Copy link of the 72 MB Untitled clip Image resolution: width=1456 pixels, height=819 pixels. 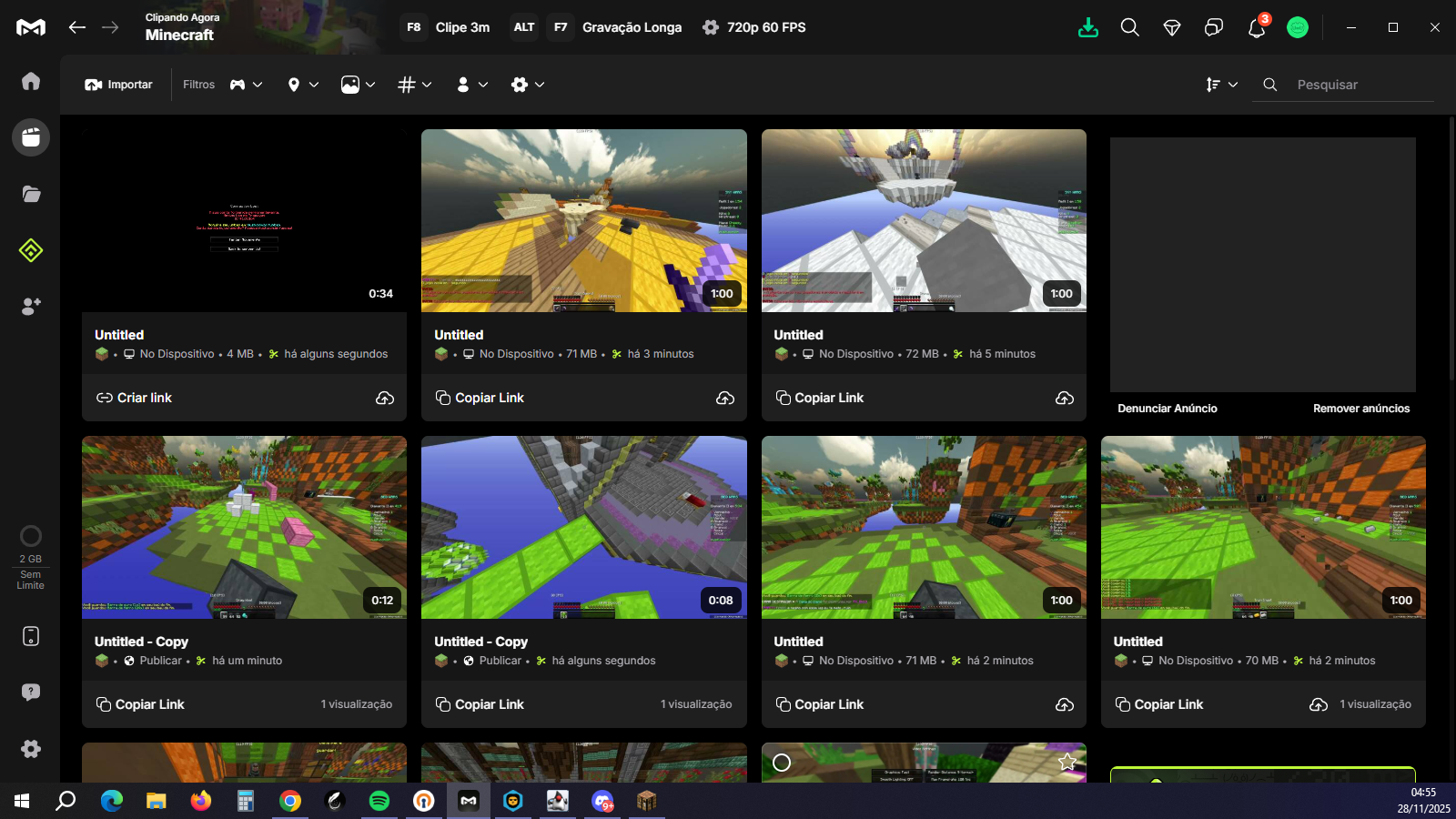[x=820, y=398]
